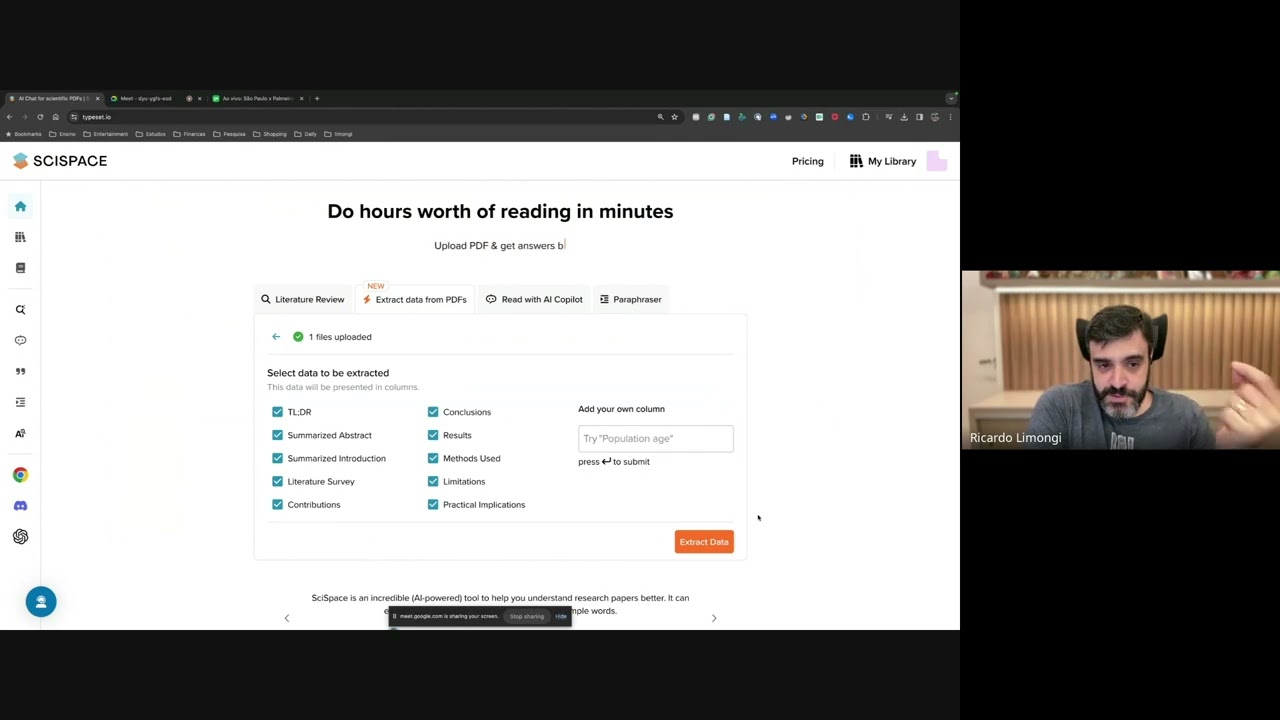This screenshot has height=720, width=1280.
Task: Open the Chrome side panel icon
Action: click(x=919, y=117)
